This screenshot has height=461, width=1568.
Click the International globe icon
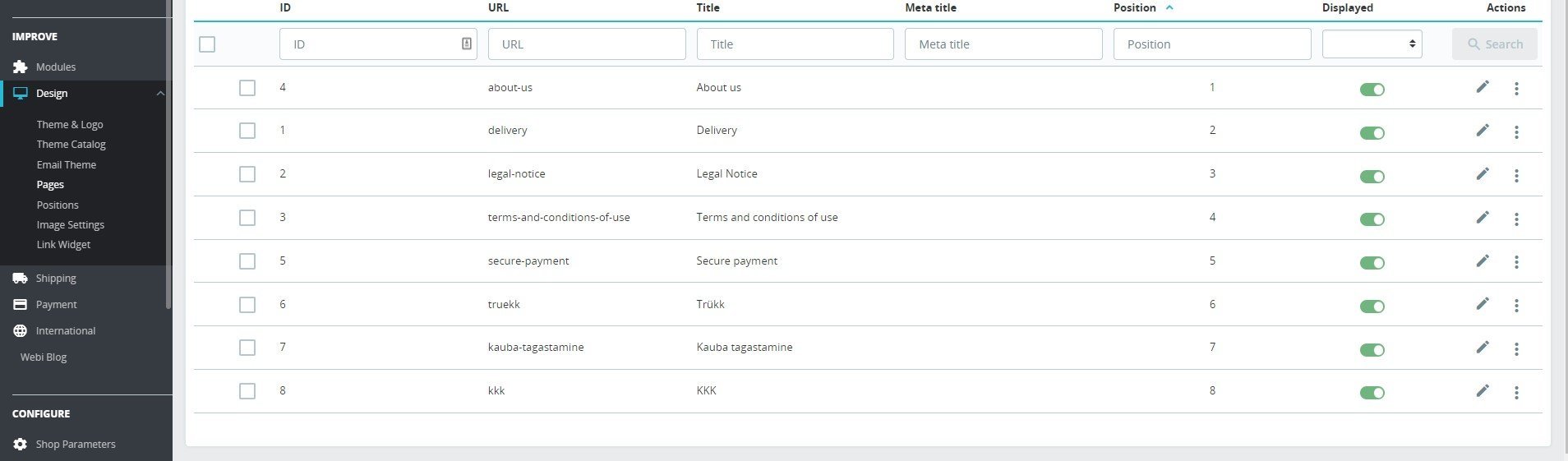point(21,331)
